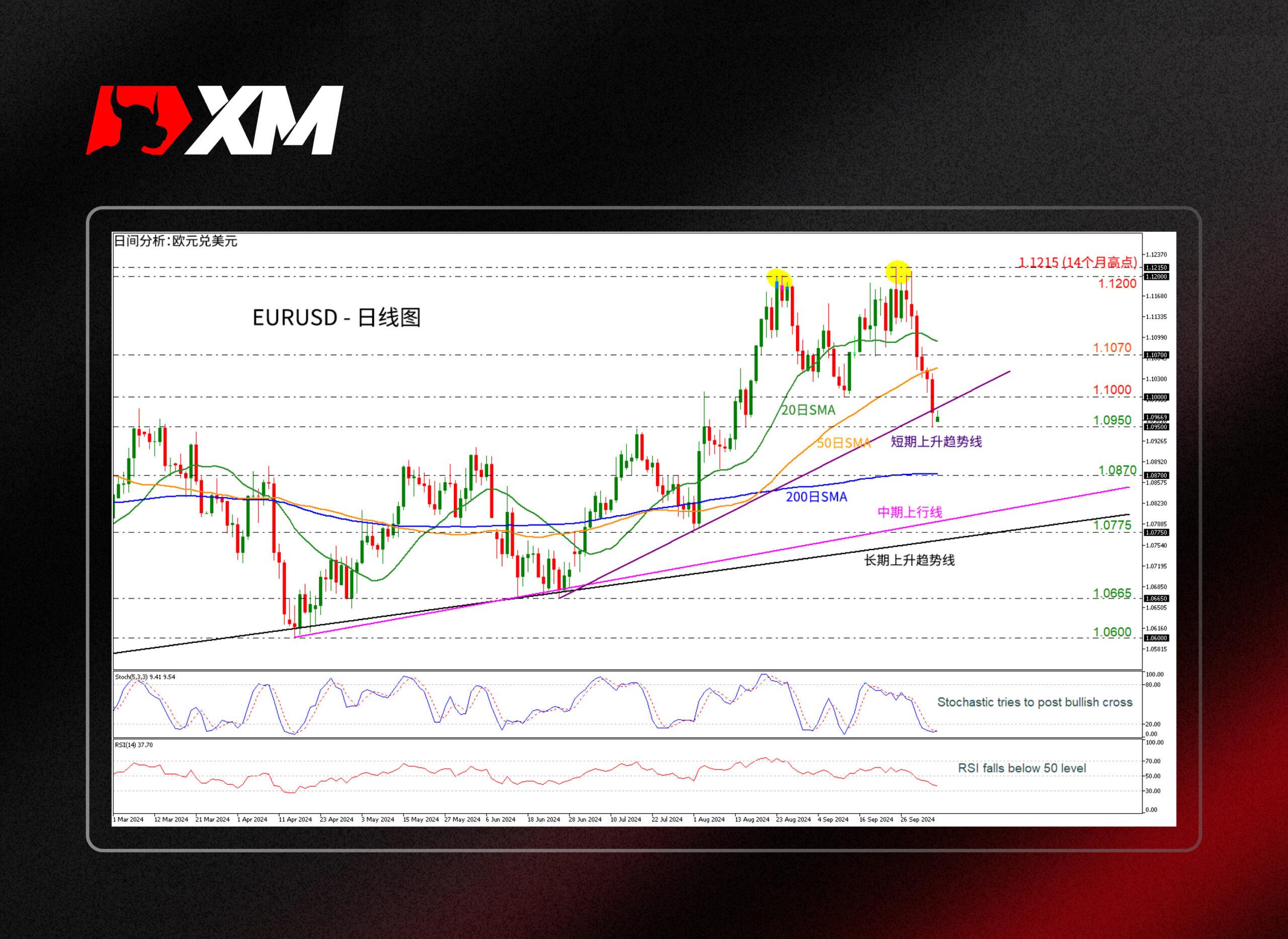This screenshot has width=1288, height=939.
Task: Click the 1.06000 price tag on the axis
Action: (1156, 638)
